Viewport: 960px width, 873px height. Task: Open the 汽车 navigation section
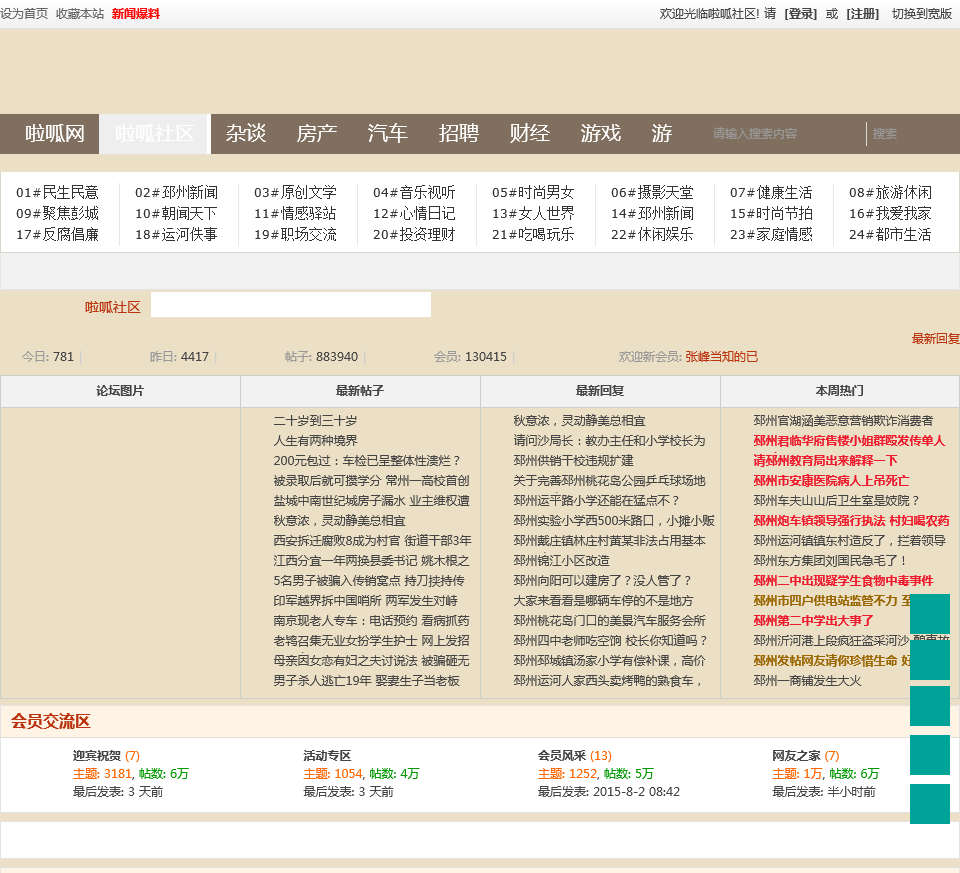pyautogui.click(x=387, y=134)
